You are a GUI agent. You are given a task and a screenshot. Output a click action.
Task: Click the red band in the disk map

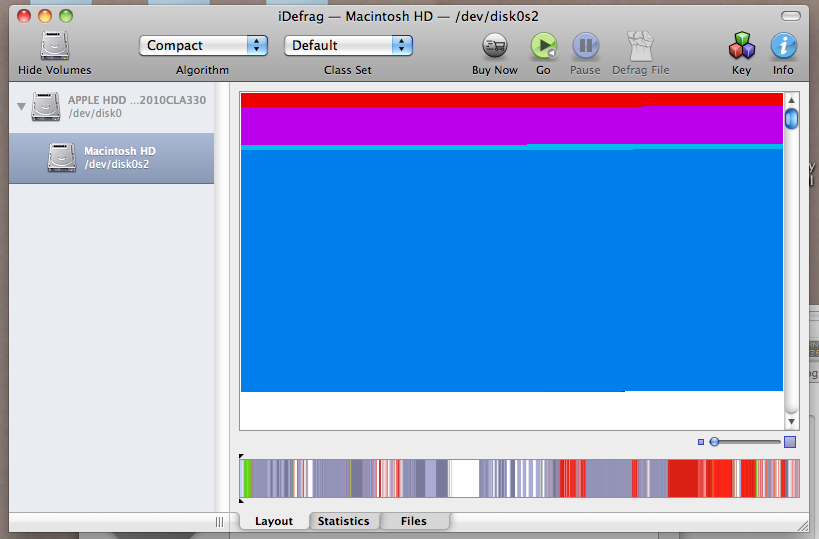pos(512,100)
